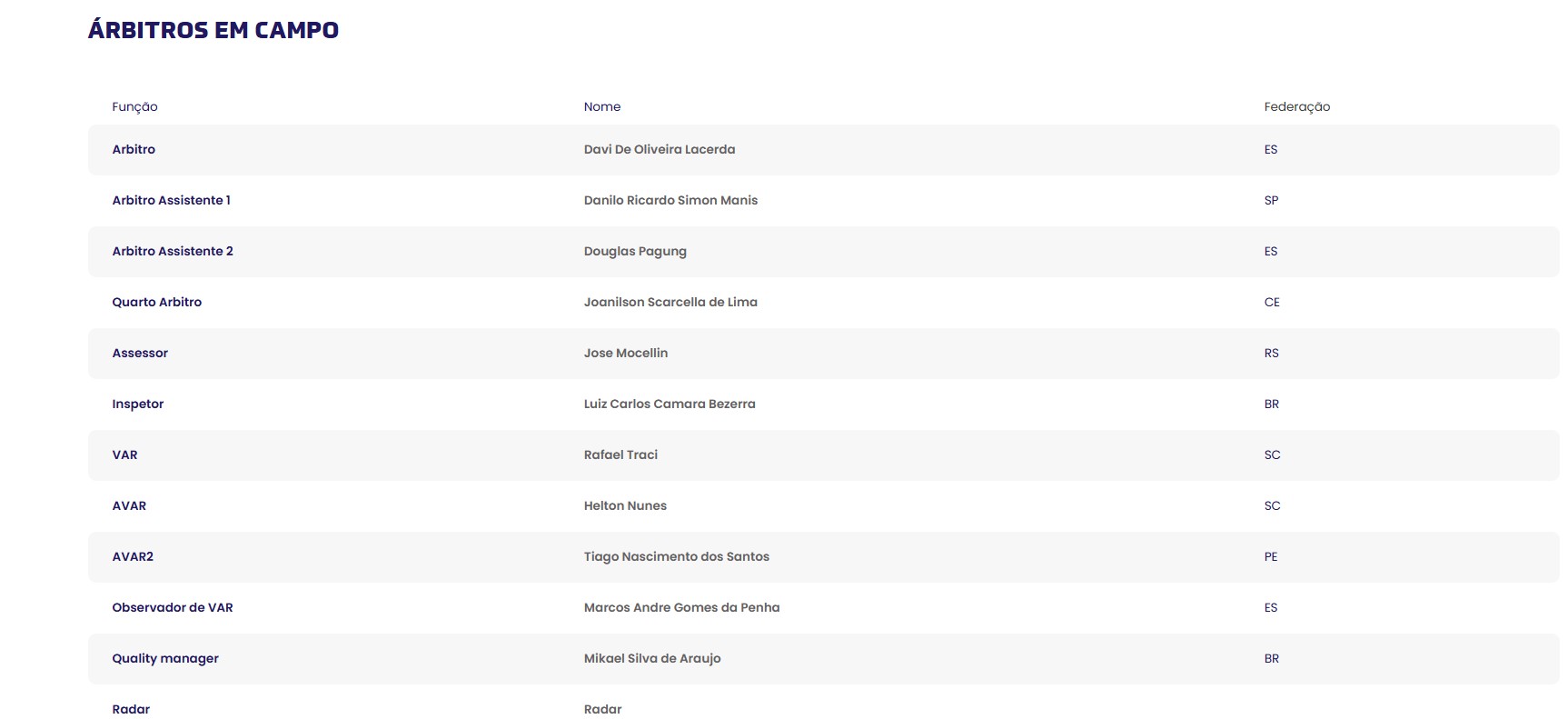1568x719 pixels.
Task: Click the "Federação" column header
Action: point(1296,107)
